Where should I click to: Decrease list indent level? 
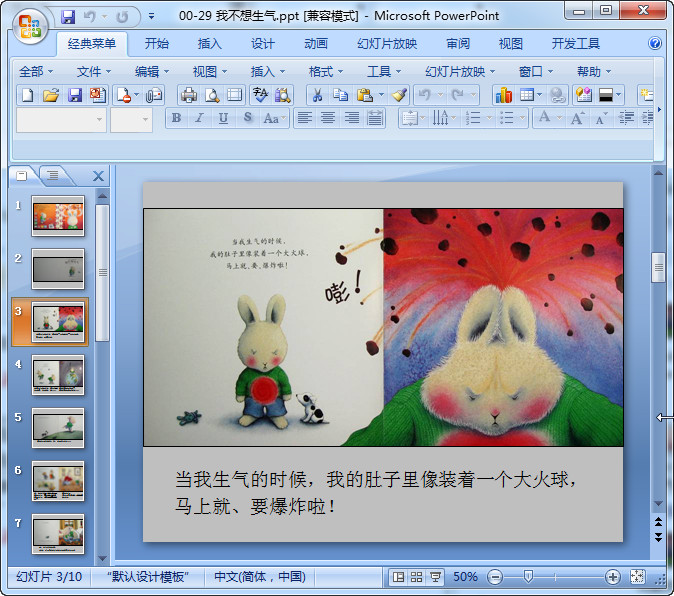point(626,118)
